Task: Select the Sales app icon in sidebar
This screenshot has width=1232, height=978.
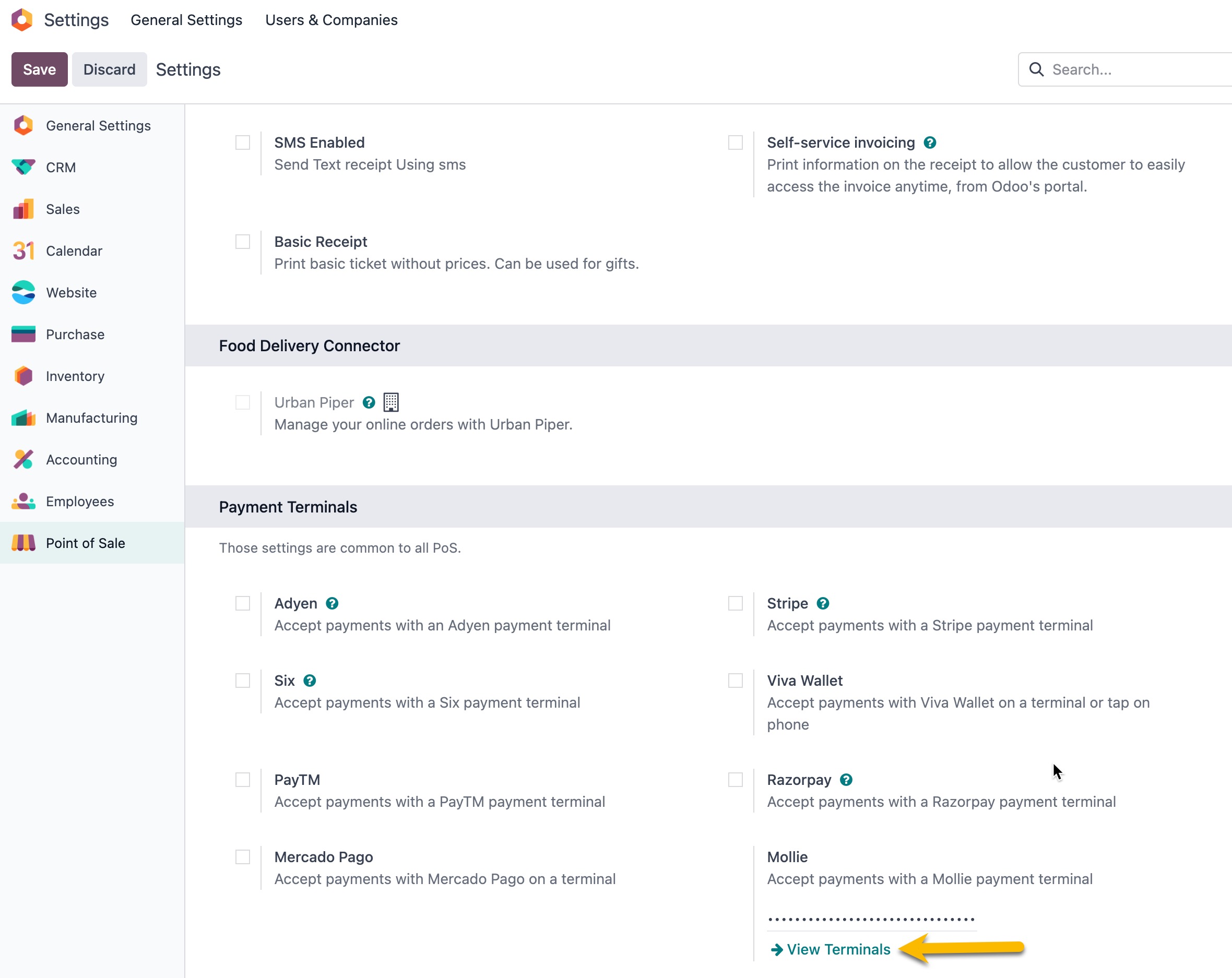Action: click(x=23, y=209)
